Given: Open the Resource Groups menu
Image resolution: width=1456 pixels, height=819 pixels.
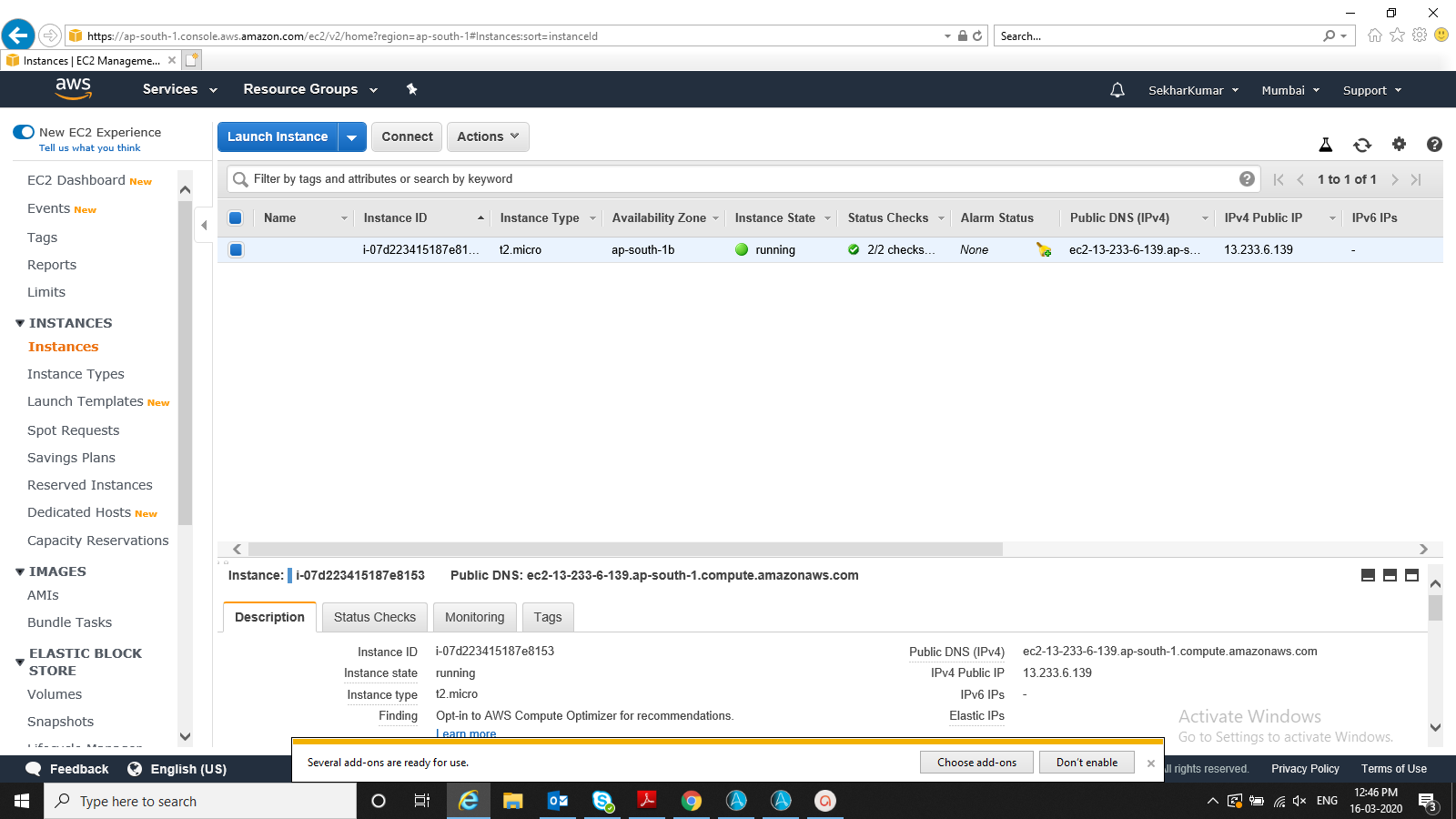Looking at the screenshot, I should [310, 89].
